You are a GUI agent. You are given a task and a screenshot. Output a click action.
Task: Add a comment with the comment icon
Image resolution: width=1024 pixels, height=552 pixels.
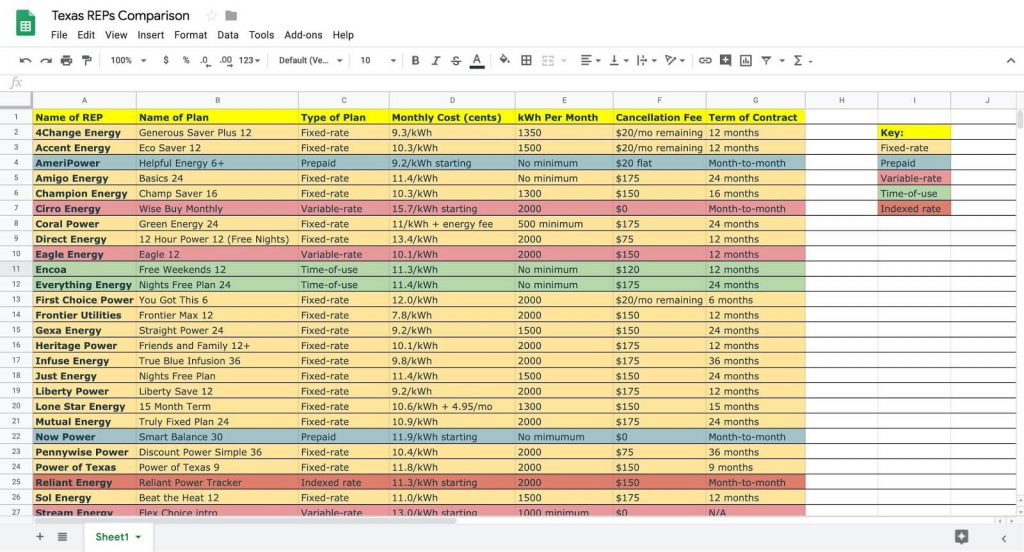coord(725,60)
